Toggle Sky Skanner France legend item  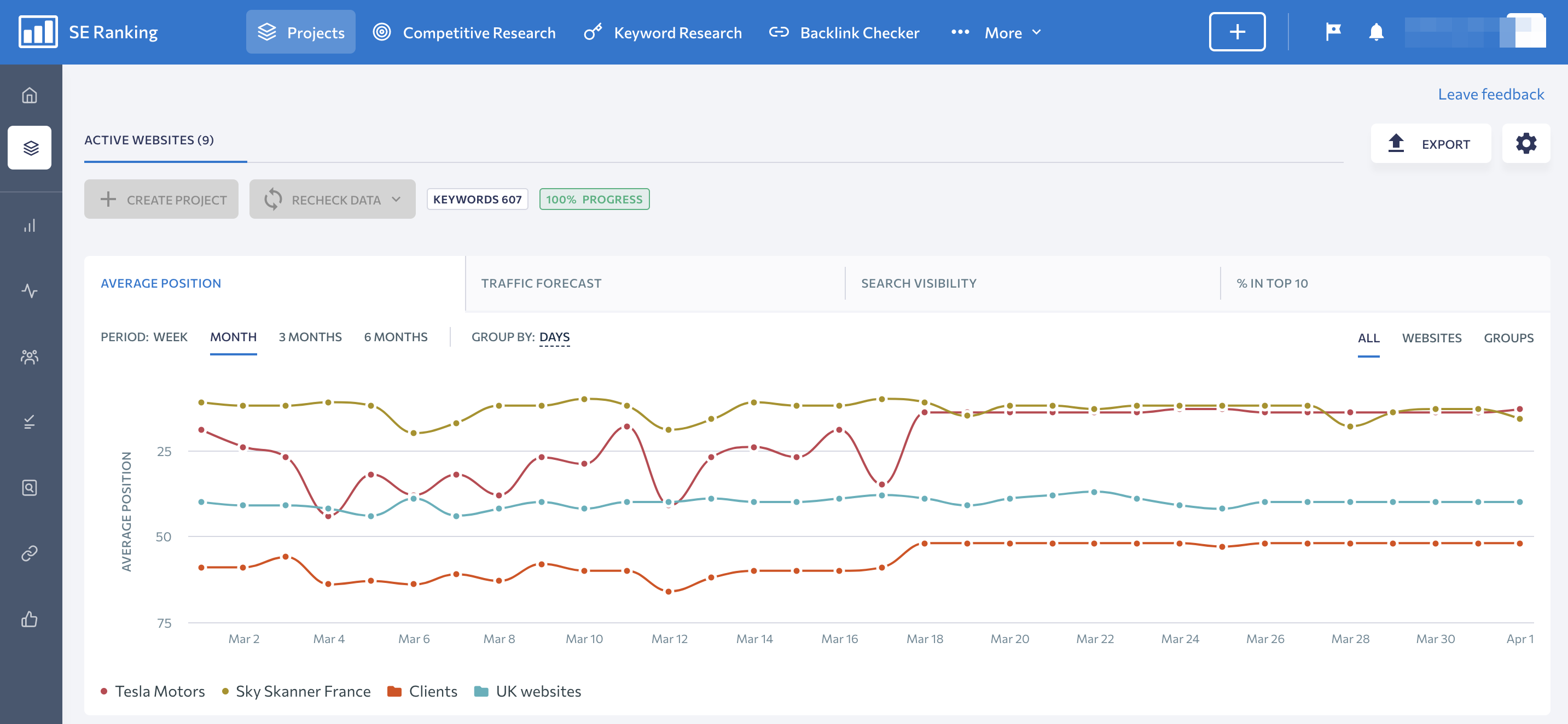tap(297, 691)
